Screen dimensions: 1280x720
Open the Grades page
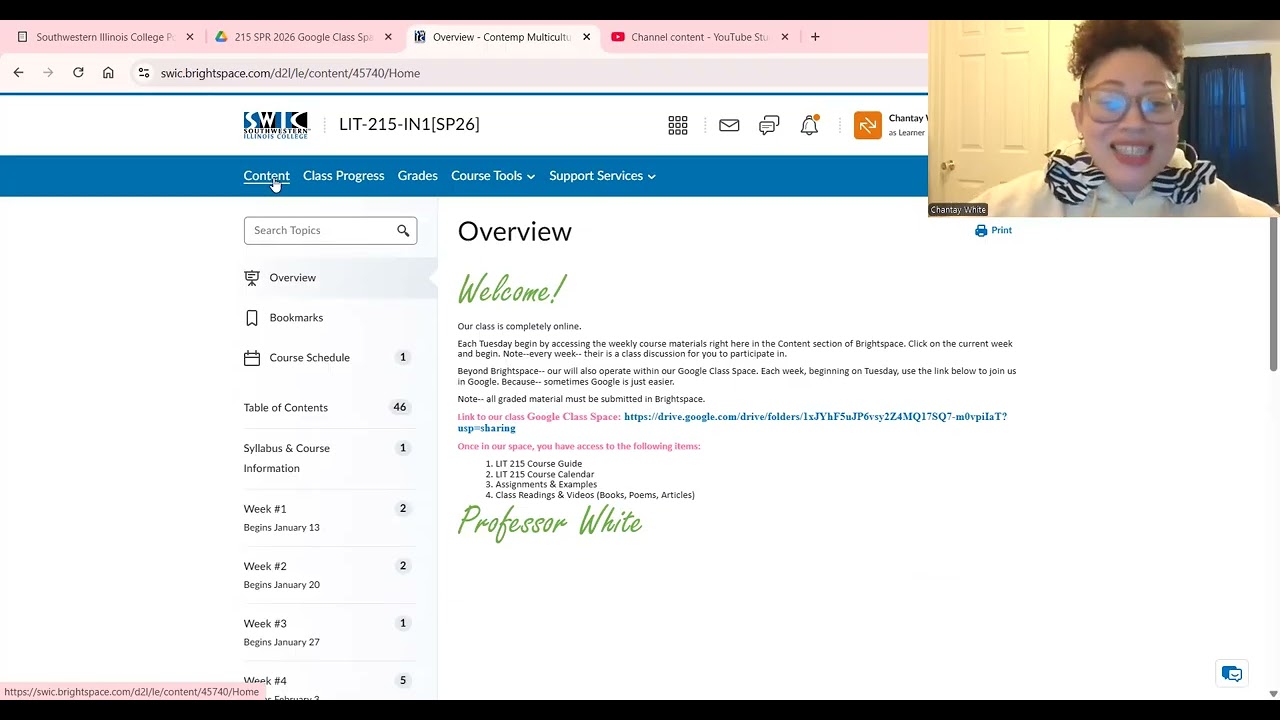pos(417,176)
